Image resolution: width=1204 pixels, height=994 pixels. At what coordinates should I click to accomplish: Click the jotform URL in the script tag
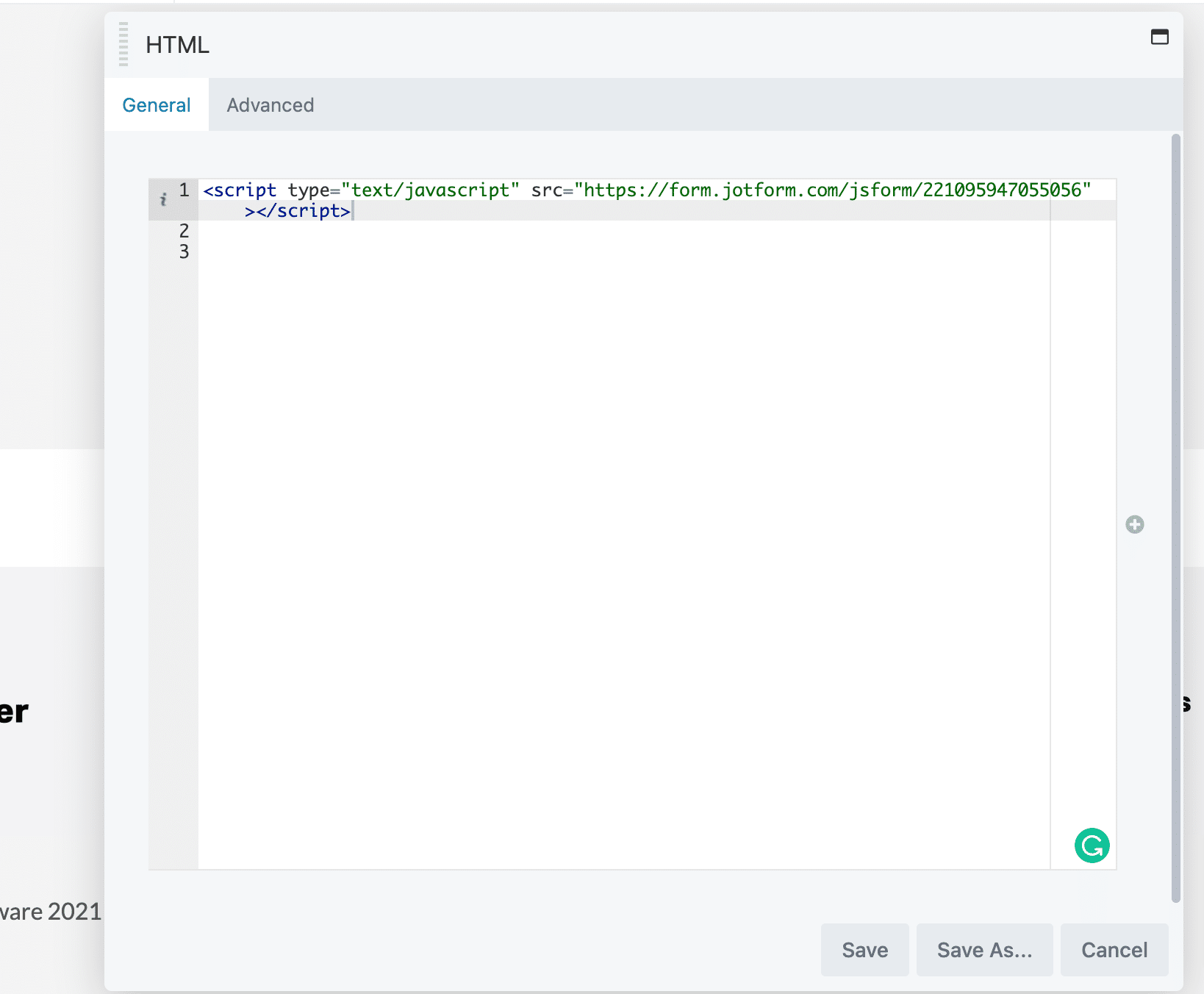[x=833, y=190]
